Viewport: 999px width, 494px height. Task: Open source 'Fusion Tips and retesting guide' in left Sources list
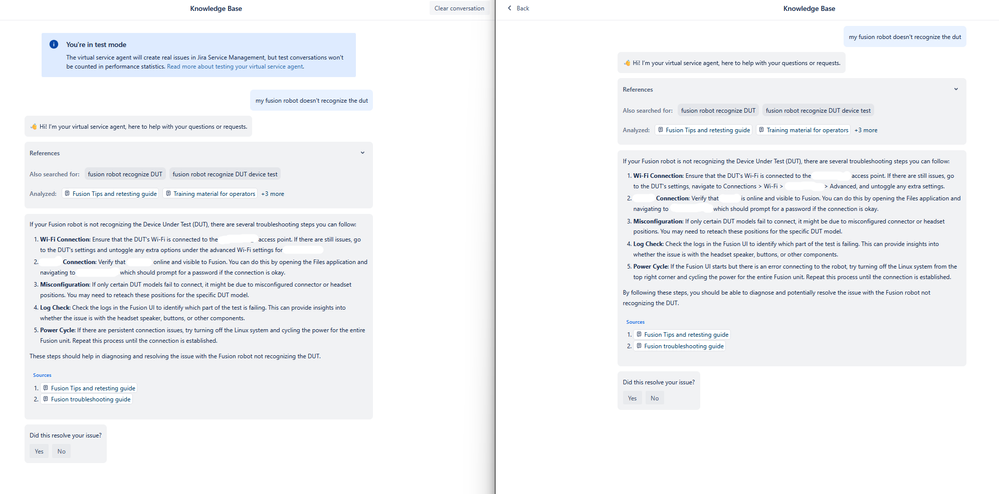click(x=89, y=388)
